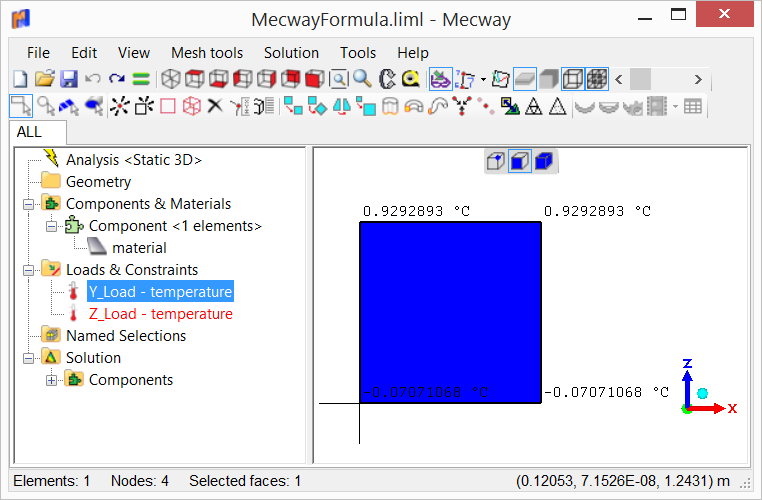
Task: Click the Redo arrow icon
Action: [x=117, y=79]
